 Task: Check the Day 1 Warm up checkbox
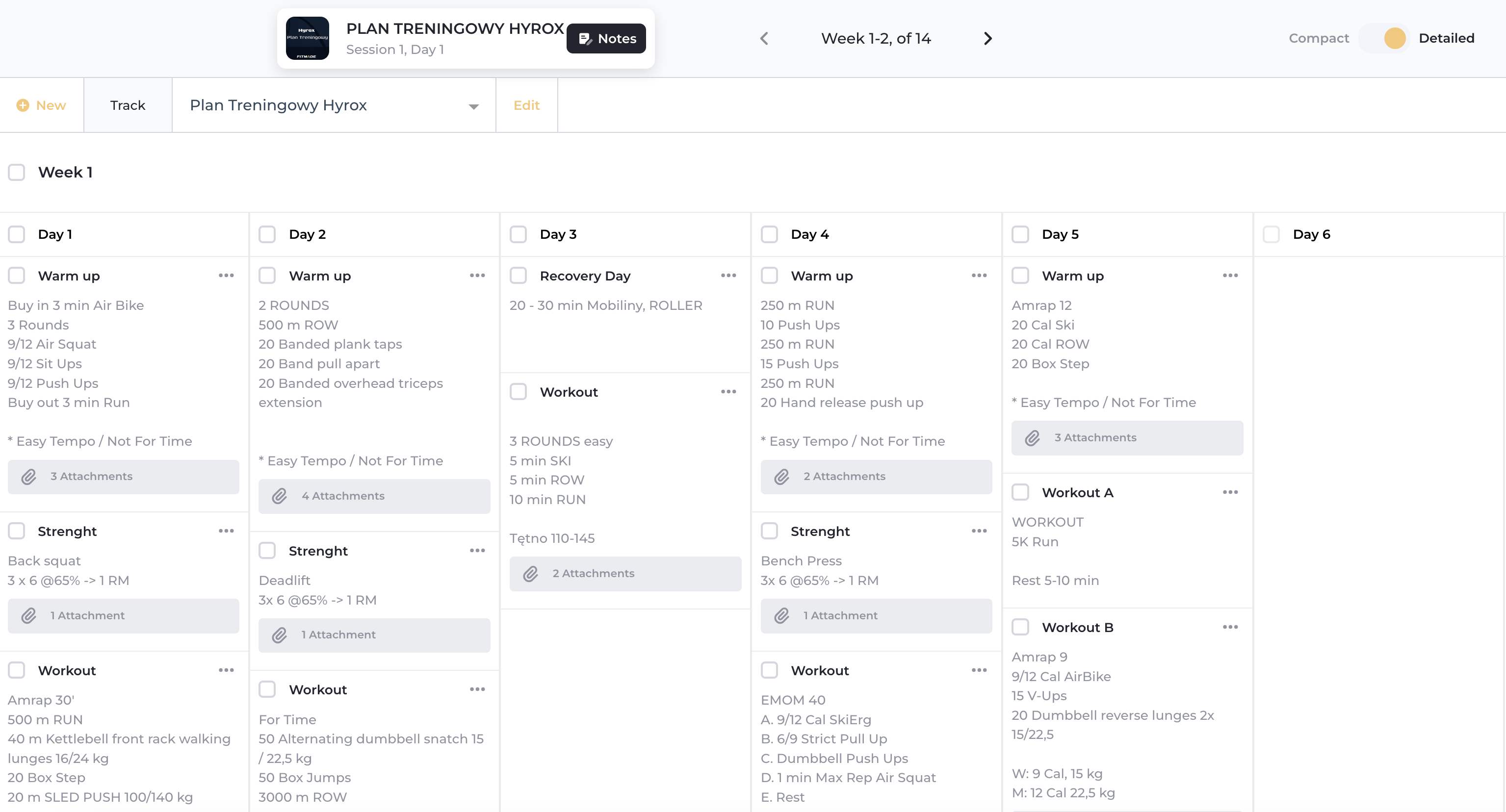click(x=16, y=276)
